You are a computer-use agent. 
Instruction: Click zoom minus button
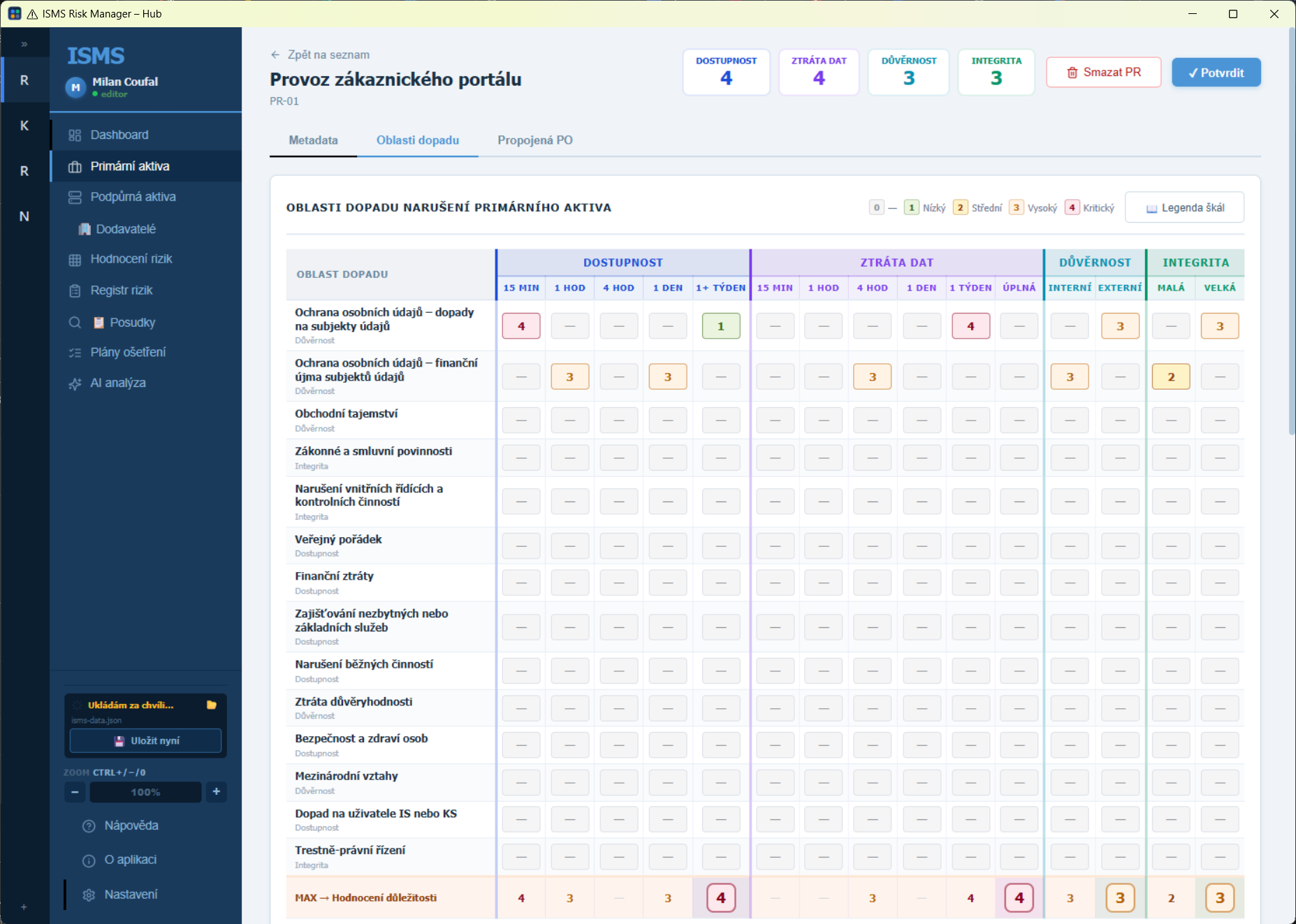(75, 792)
